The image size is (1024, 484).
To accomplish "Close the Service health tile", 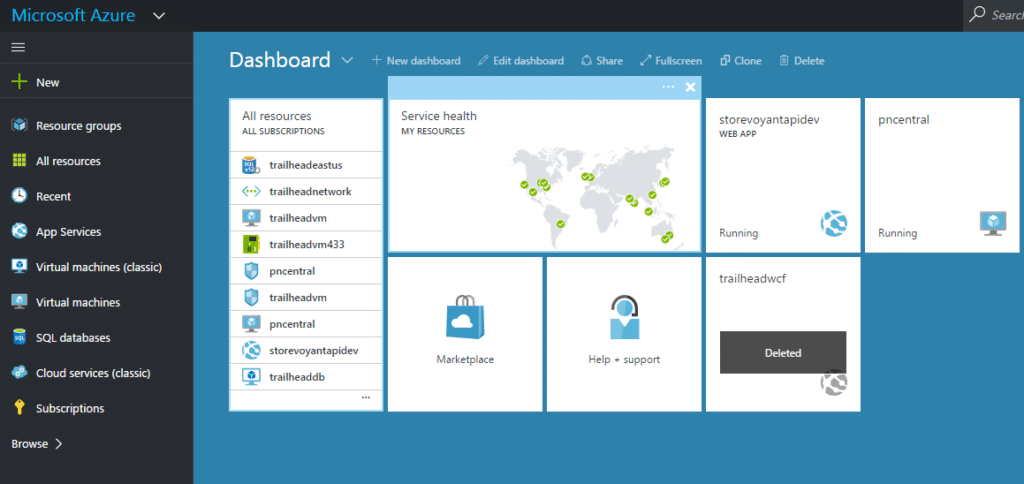I will (x=690, y=87).
